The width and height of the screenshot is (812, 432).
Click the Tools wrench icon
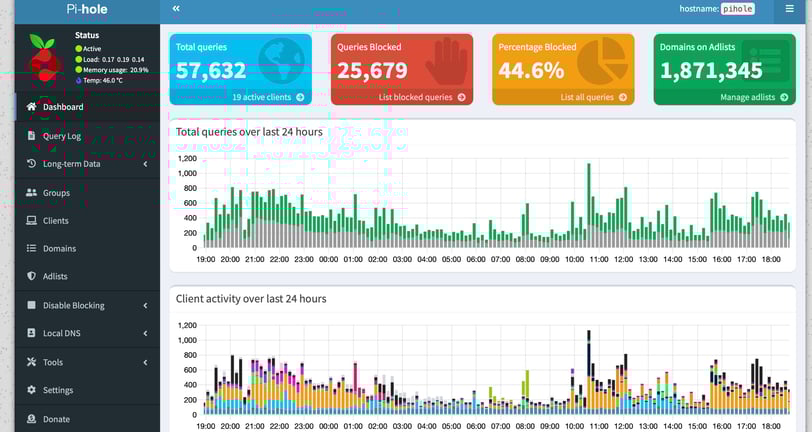tap(32, 362)
